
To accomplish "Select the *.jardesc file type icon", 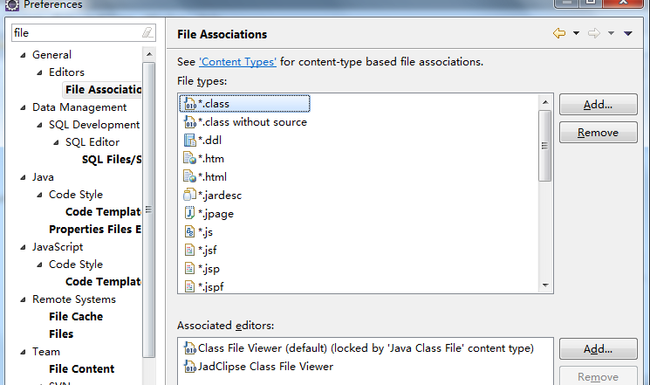I will coord(189,195).
